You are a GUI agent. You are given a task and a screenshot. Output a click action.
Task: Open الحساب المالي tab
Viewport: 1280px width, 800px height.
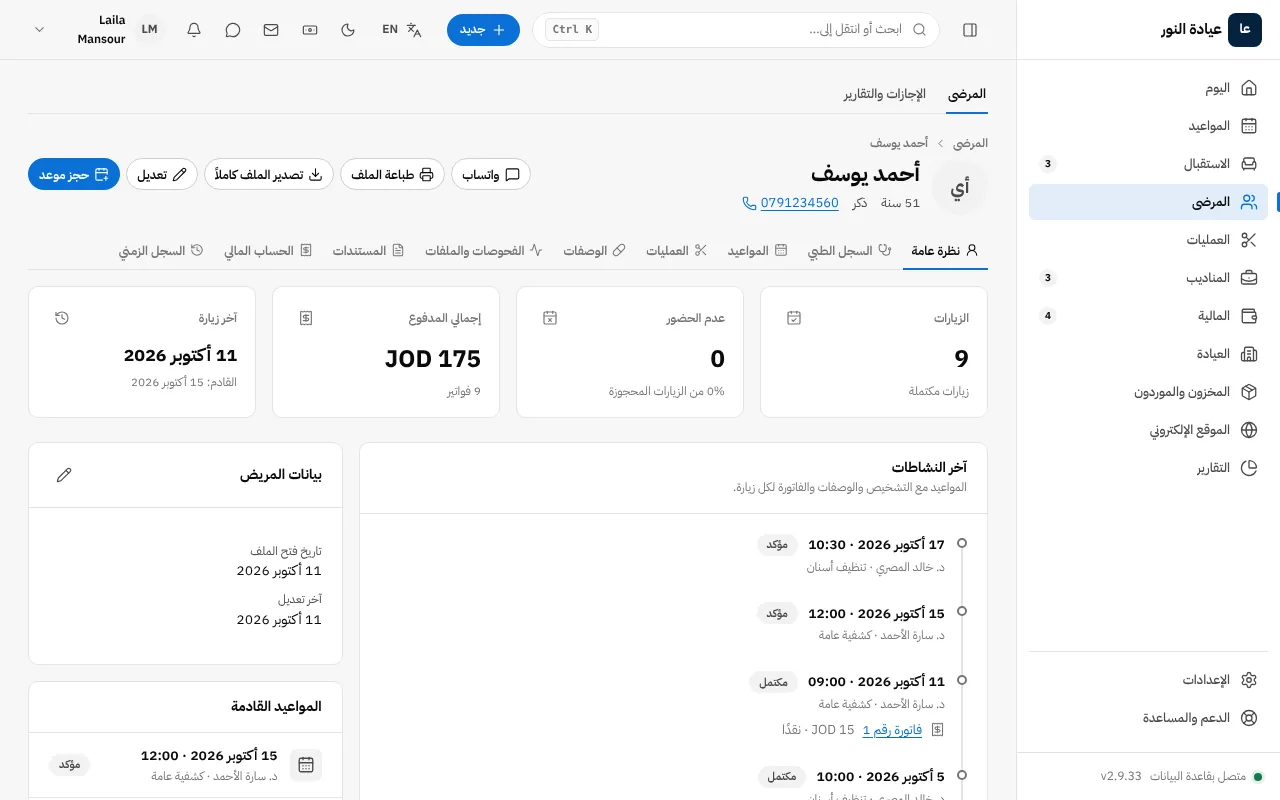click(x=269, y=250)
